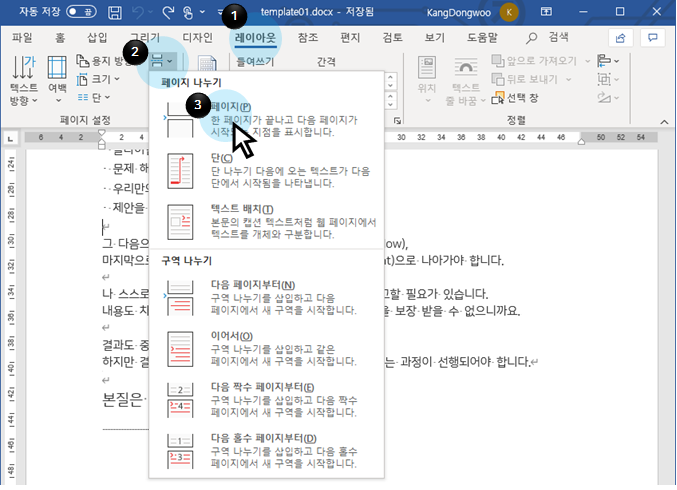Click the 용지 방향 orientation button
This screenshot has width=677, height=490.
[104, 61]
